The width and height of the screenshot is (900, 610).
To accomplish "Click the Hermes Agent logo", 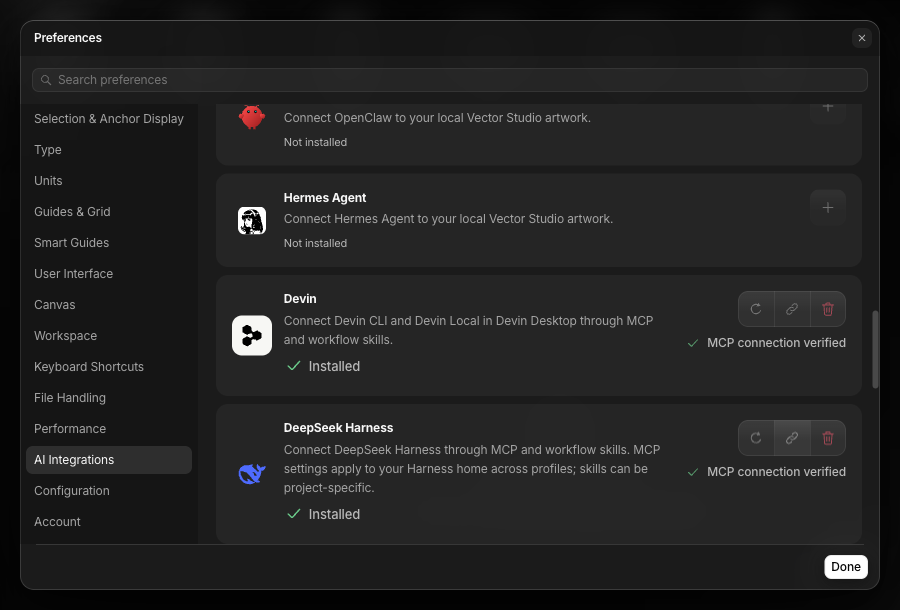I will pos(252,221).
